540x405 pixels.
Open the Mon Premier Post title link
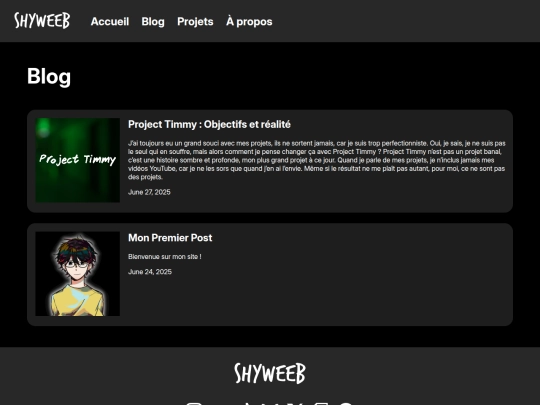click(x=170, y=238)
